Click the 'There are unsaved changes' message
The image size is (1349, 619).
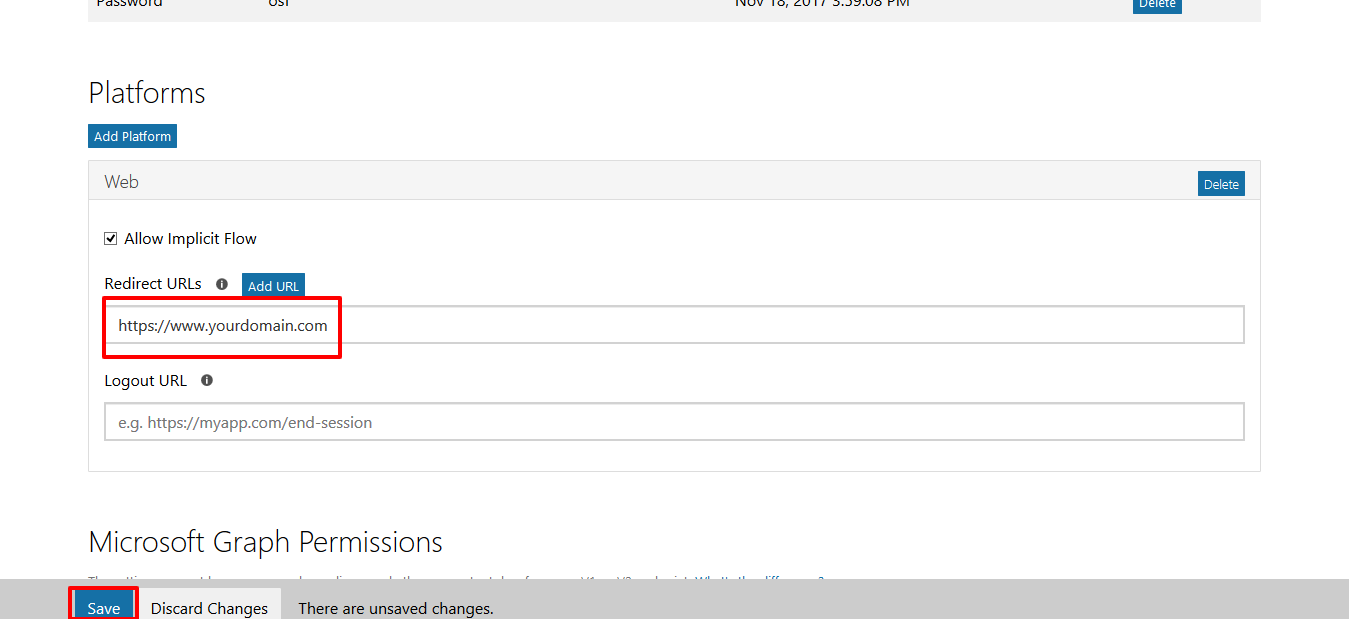(396, 608)
